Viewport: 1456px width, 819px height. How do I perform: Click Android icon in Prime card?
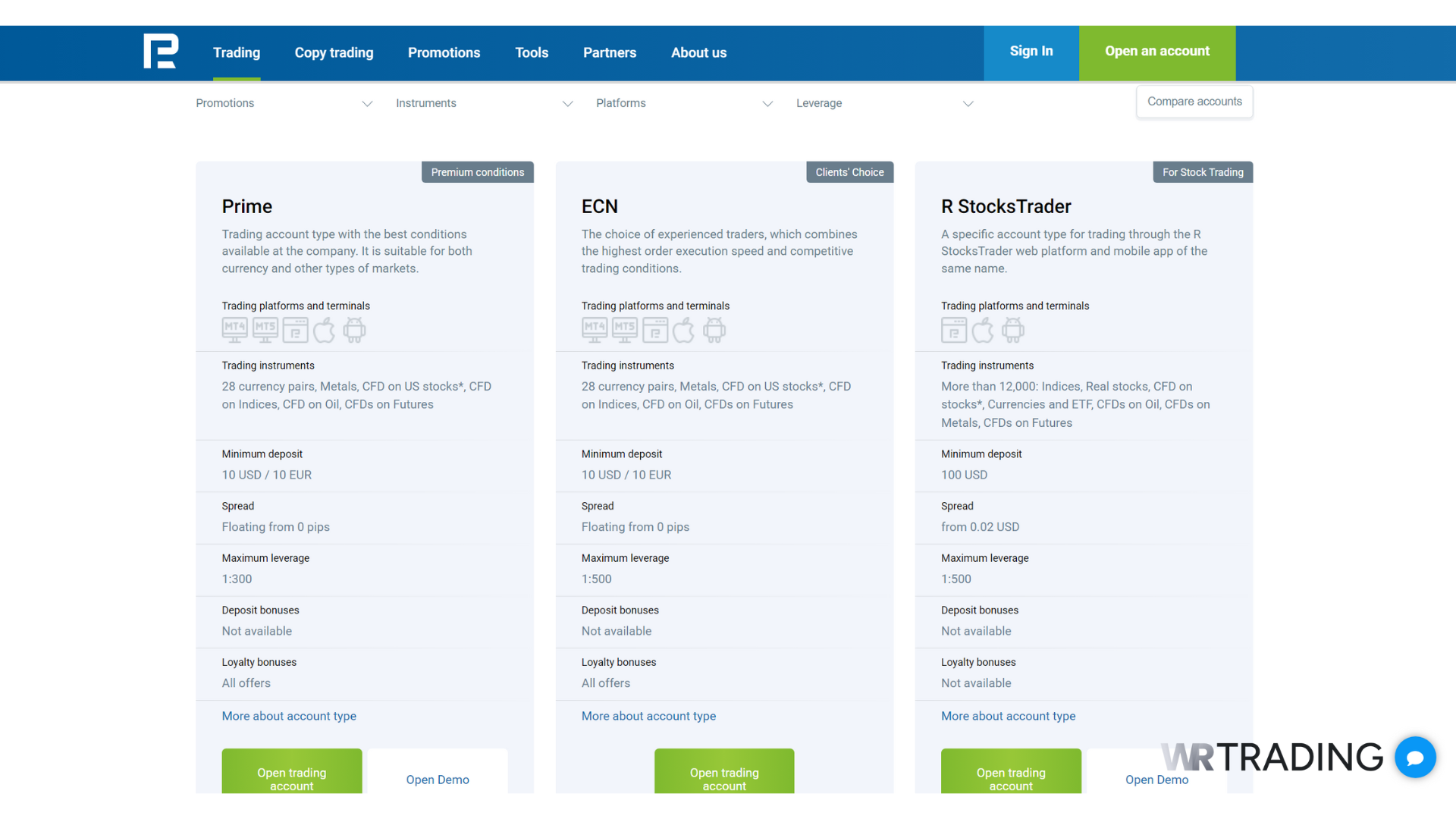[354, 330]
